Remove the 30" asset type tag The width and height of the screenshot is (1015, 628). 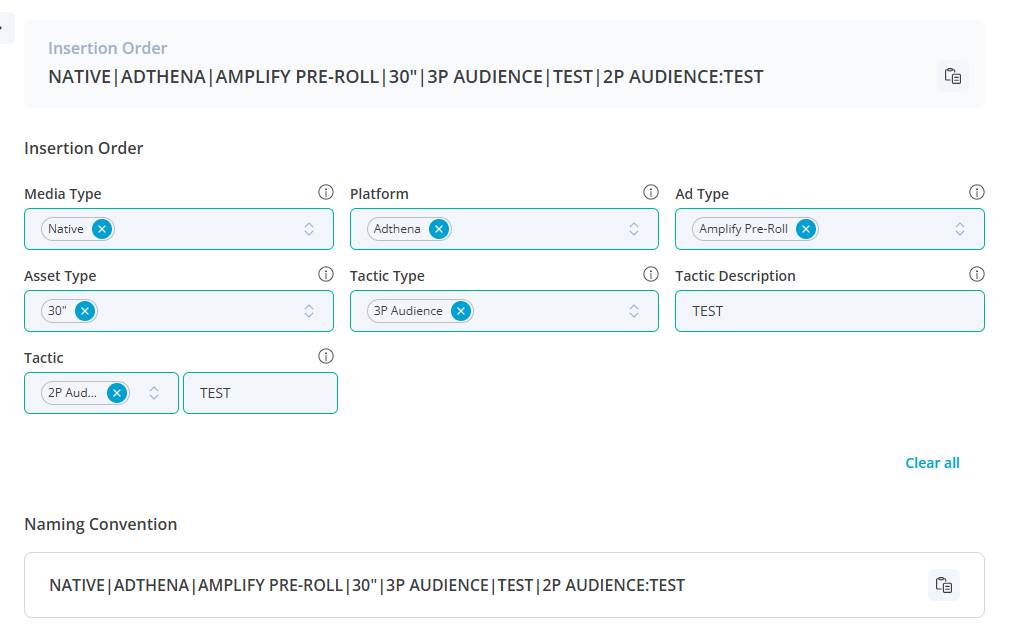click(85, 311)
